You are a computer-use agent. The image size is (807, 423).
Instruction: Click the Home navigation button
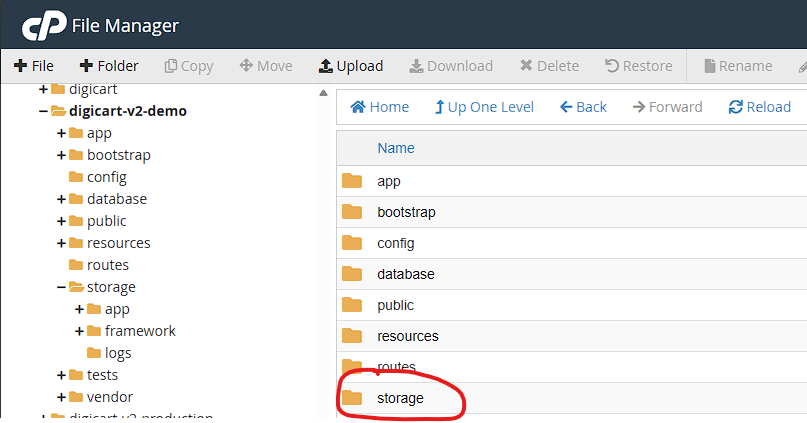point(379,107)
